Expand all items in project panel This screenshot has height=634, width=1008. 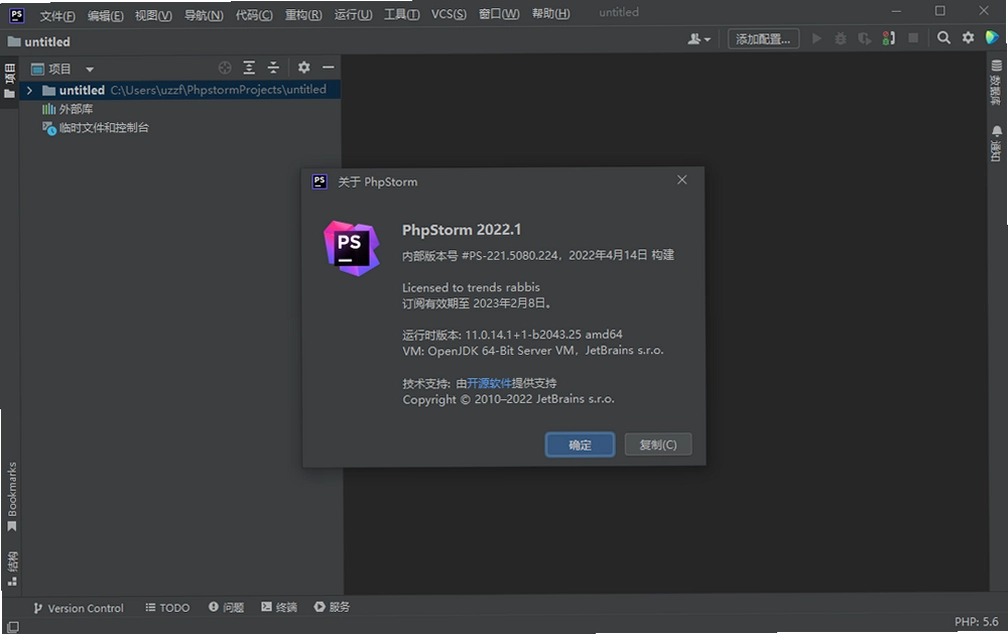(249, 68)
